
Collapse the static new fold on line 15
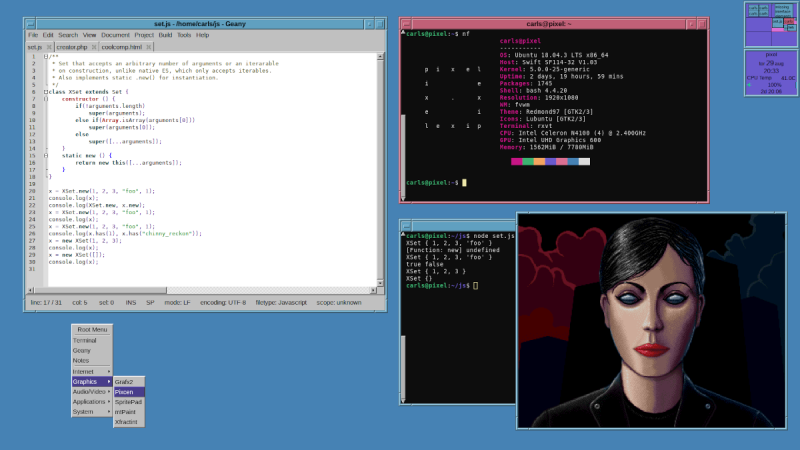point(45,156)
